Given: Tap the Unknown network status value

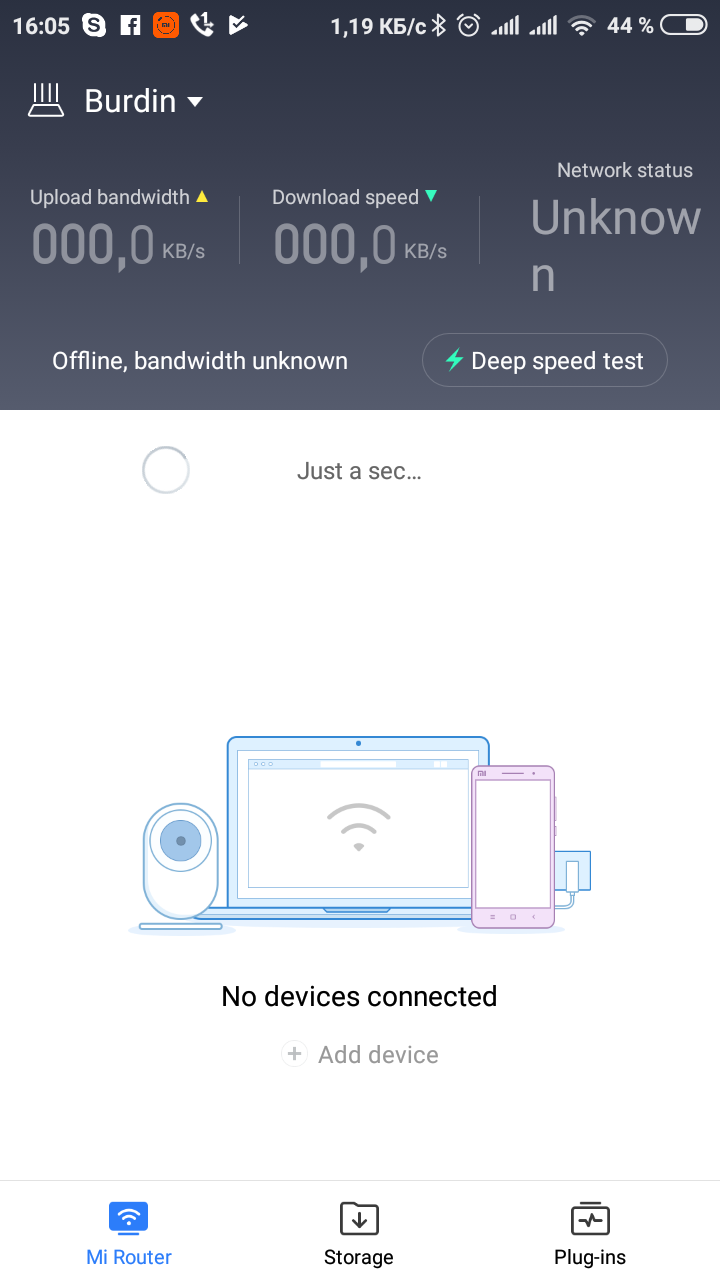Looking at the screenshot, I should click(615, 246).
